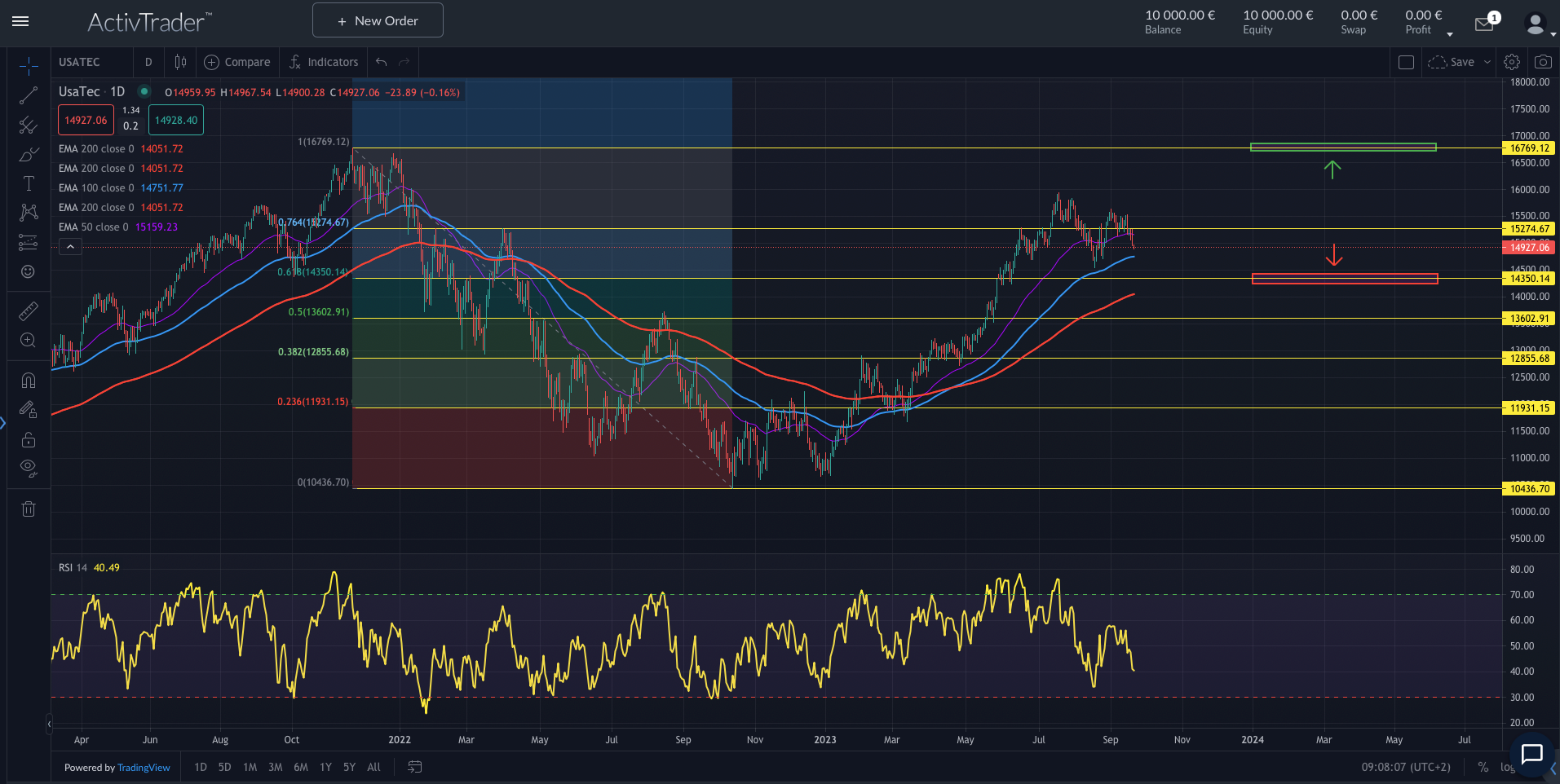
Task: Collapse the indicator legend with the arrow
Action: 70,246
